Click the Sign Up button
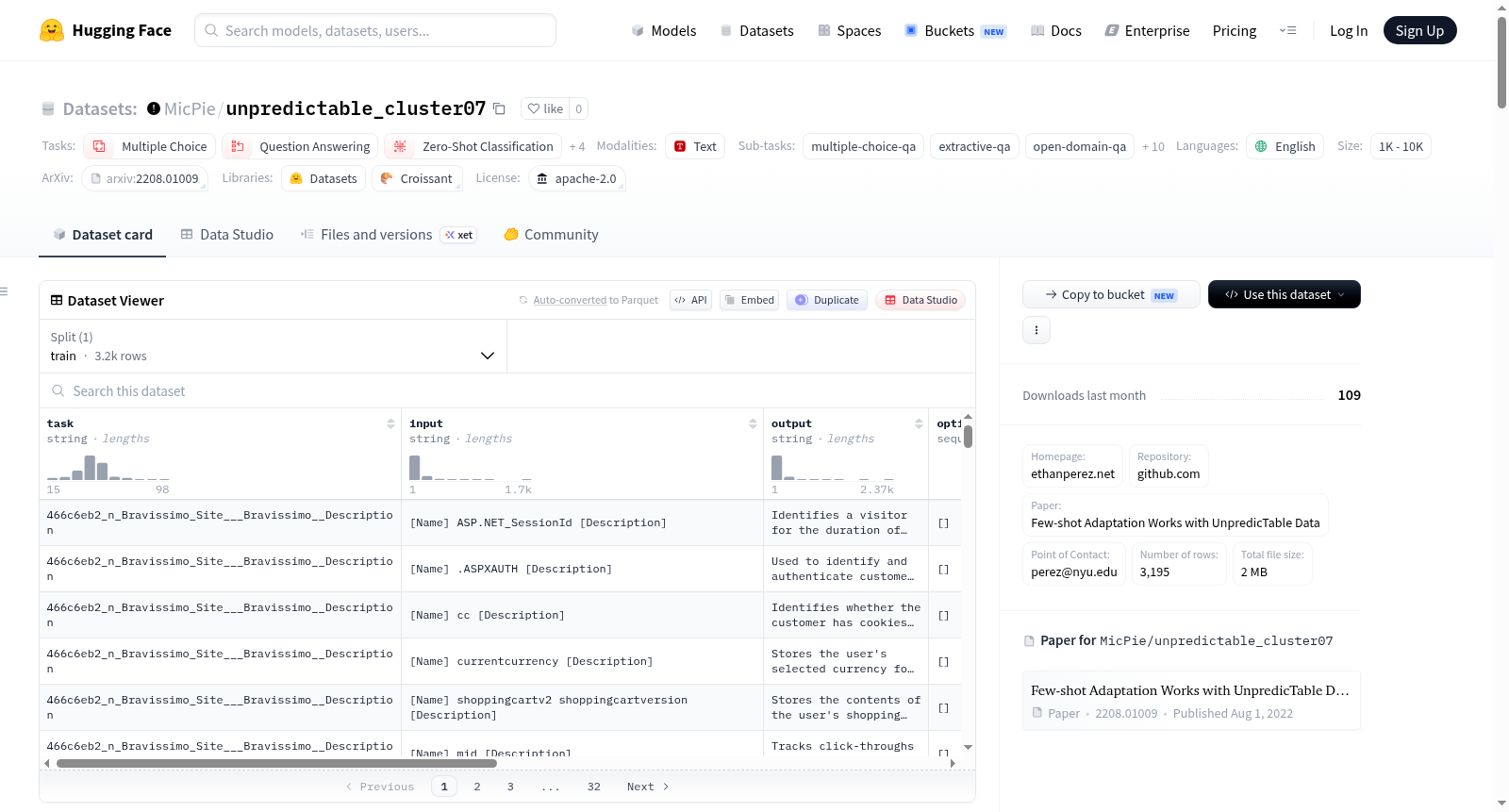Screen dimensions: 1509x812 point(1420,30)
